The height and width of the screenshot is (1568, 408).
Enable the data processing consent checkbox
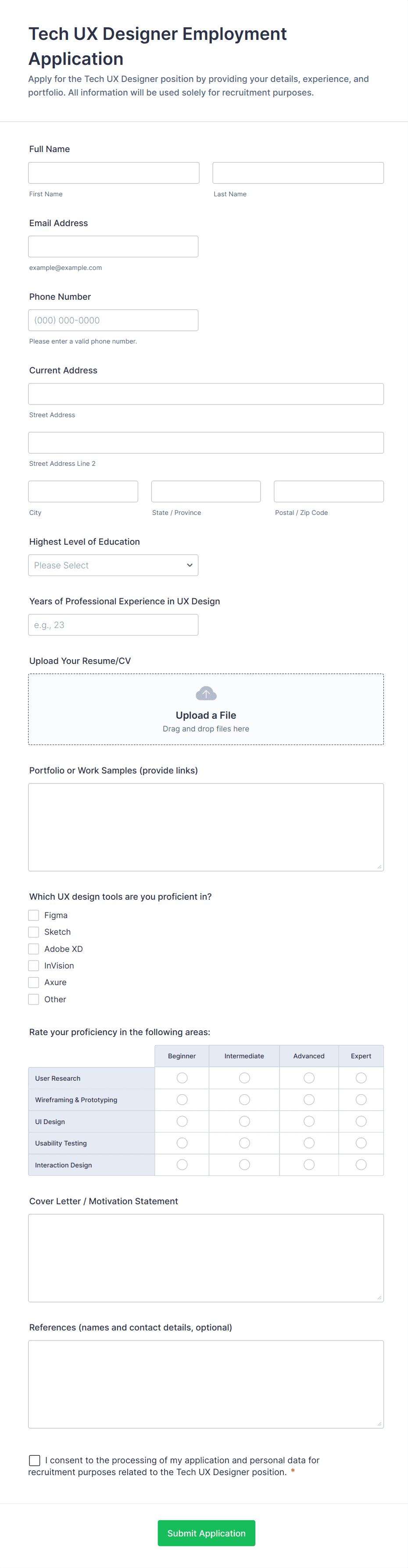pyautogui.click(x=34, y=1460)
